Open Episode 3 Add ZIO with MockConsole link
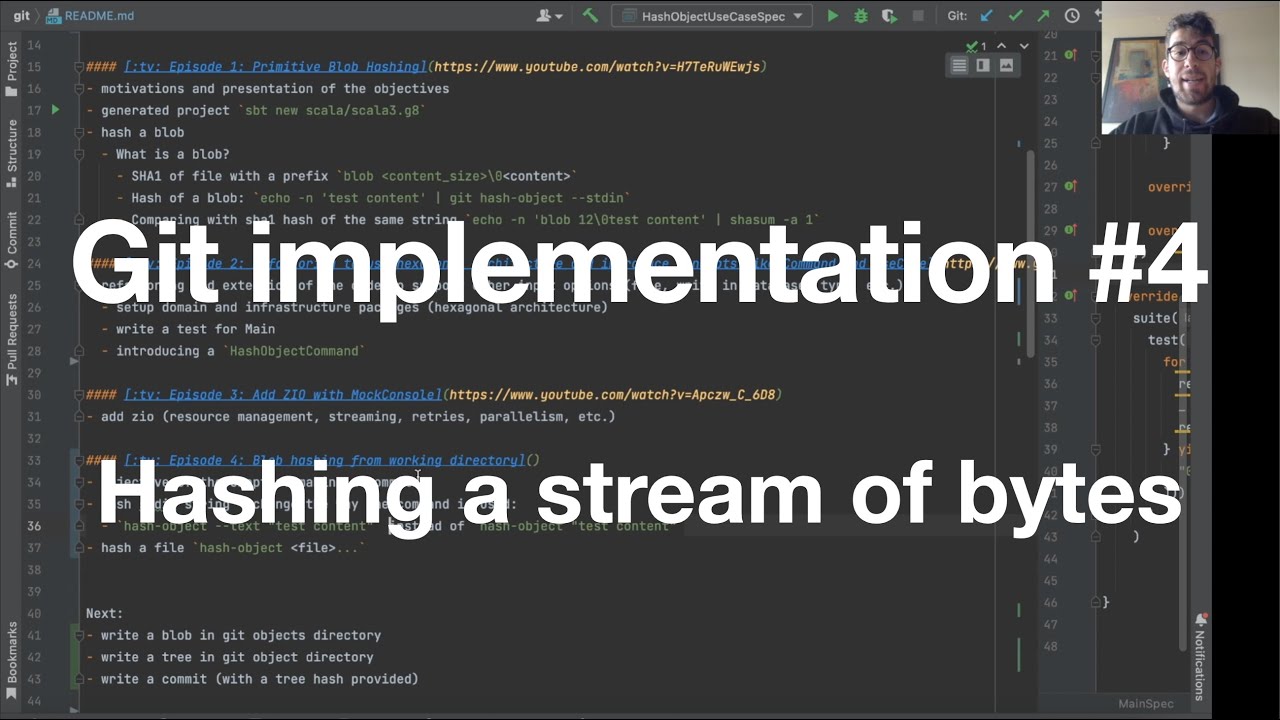This screenshot has width=1280, height=720. pyautogui.click(x=283, y=394)
